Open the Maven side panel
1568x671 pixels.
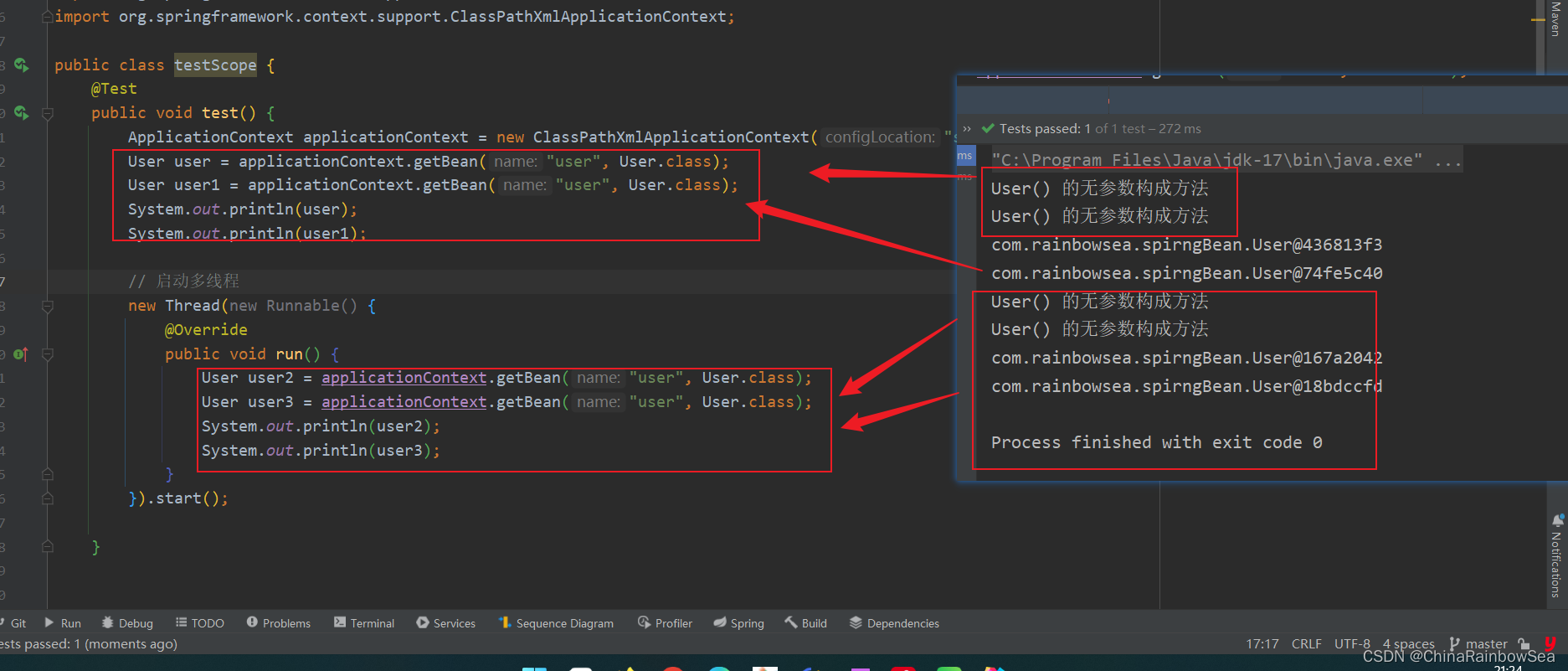[1555, 19]
